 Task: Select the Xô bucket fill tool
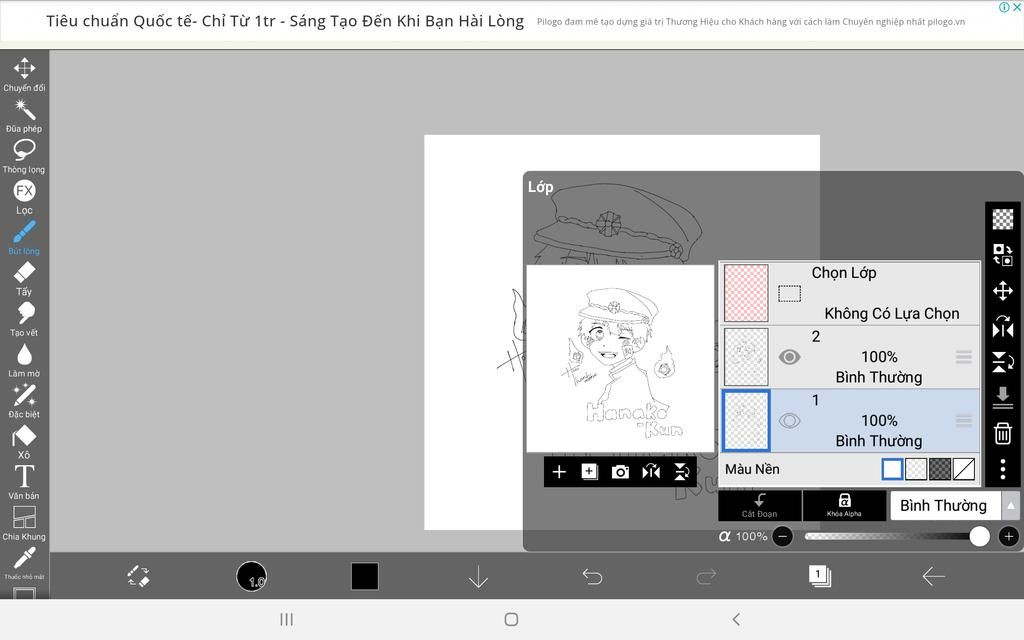[24, 442]
